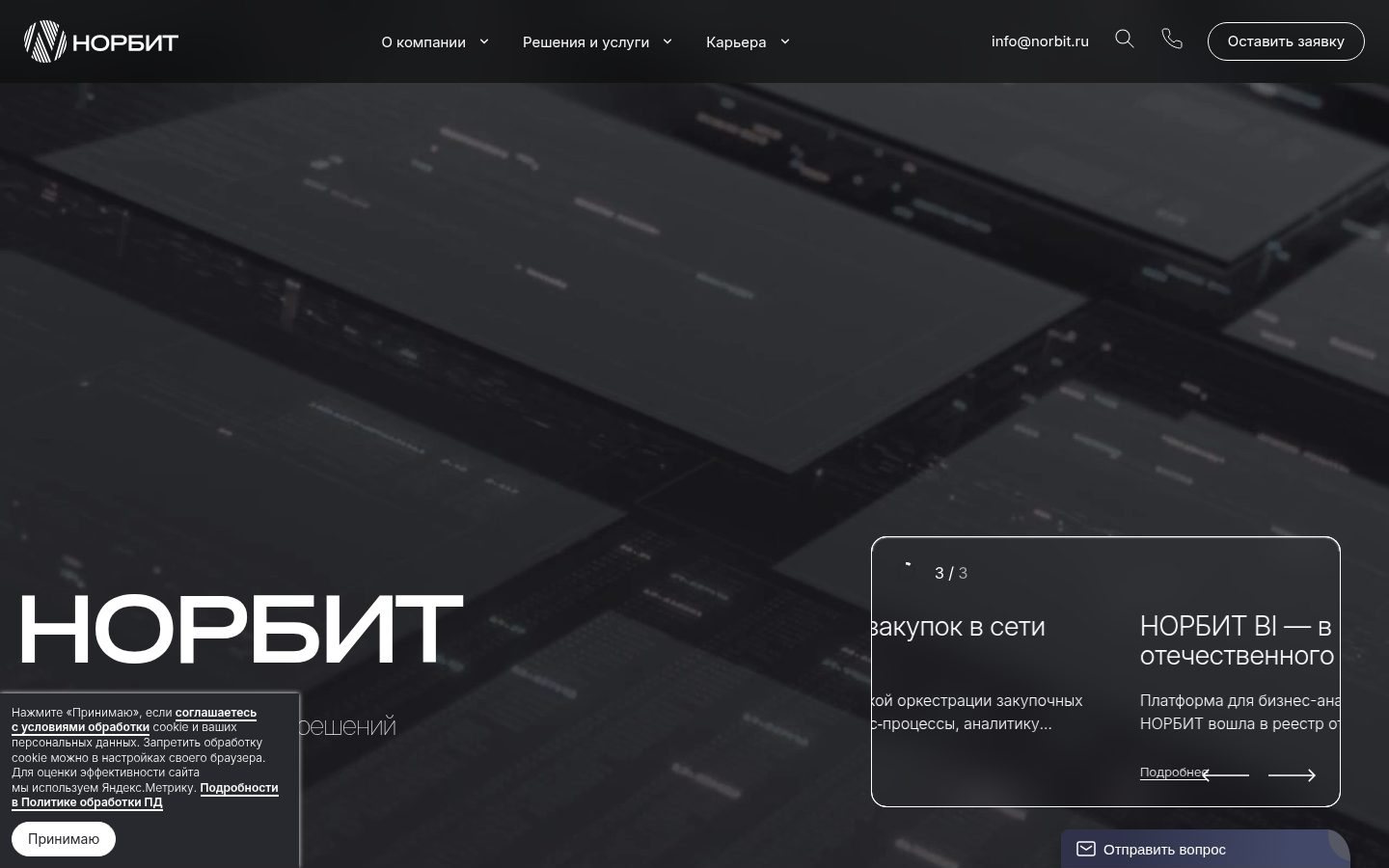1389x868 pixels.
Task: Expand the chevron next to О компании
Action: click(484, 41)
